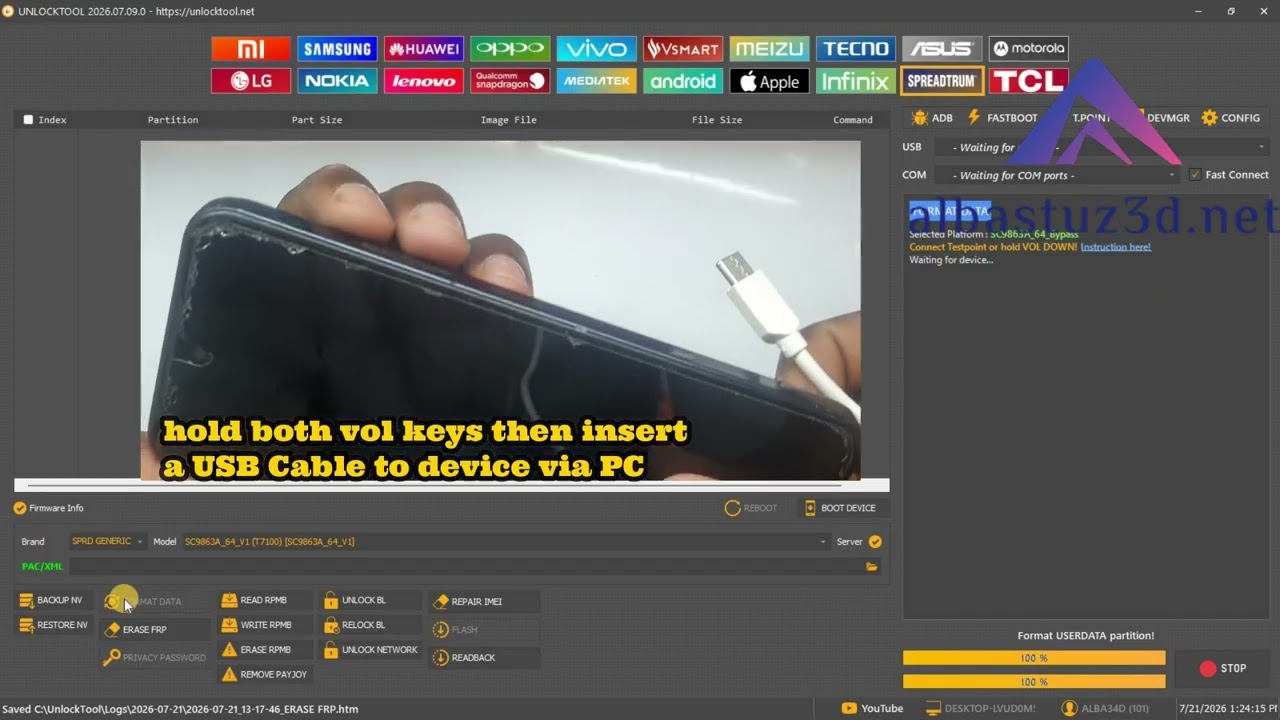This screenshot has height=720, width=1280.
Task: Click the BACKUP NV button
Action: point(51,601)
